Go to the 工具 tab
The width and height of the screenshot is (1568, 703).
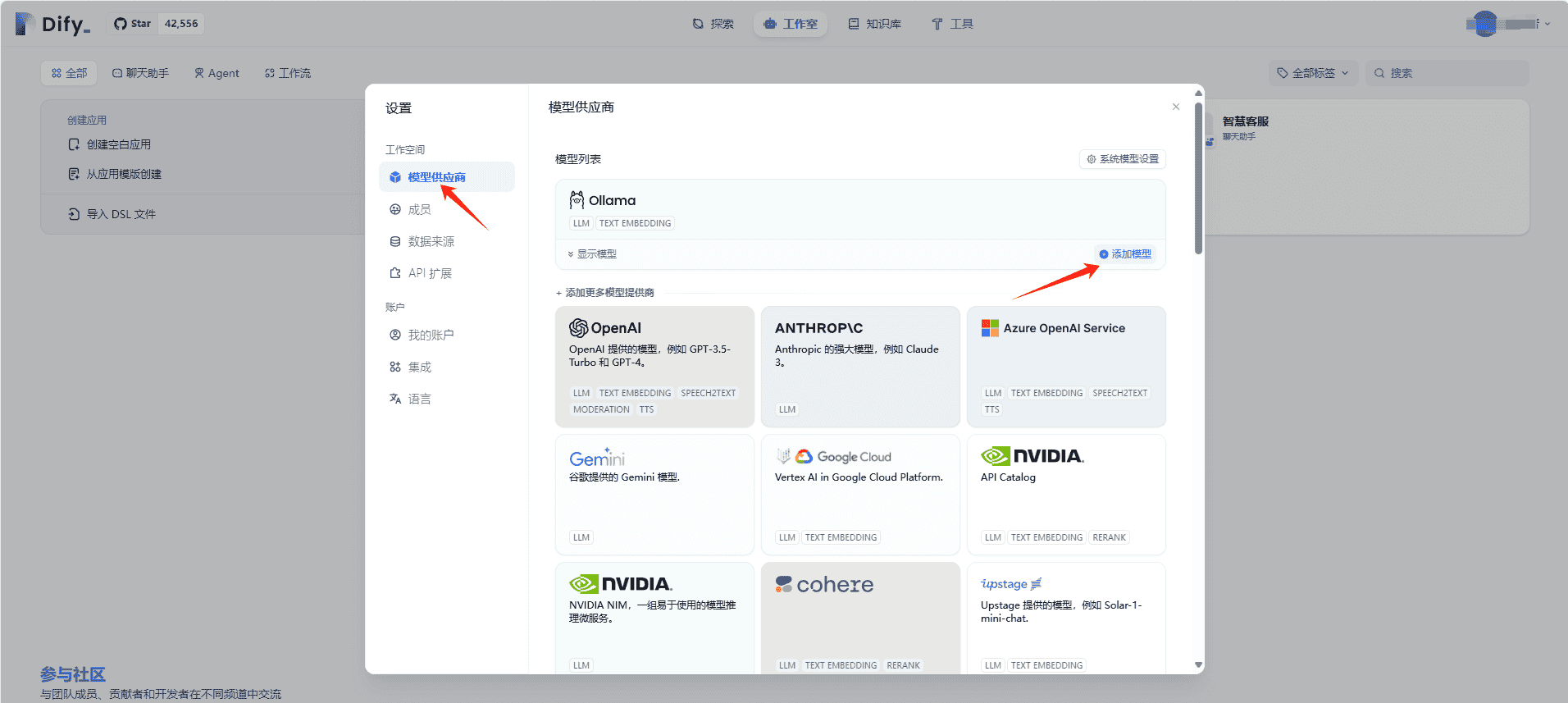click(x=952, y=24)
